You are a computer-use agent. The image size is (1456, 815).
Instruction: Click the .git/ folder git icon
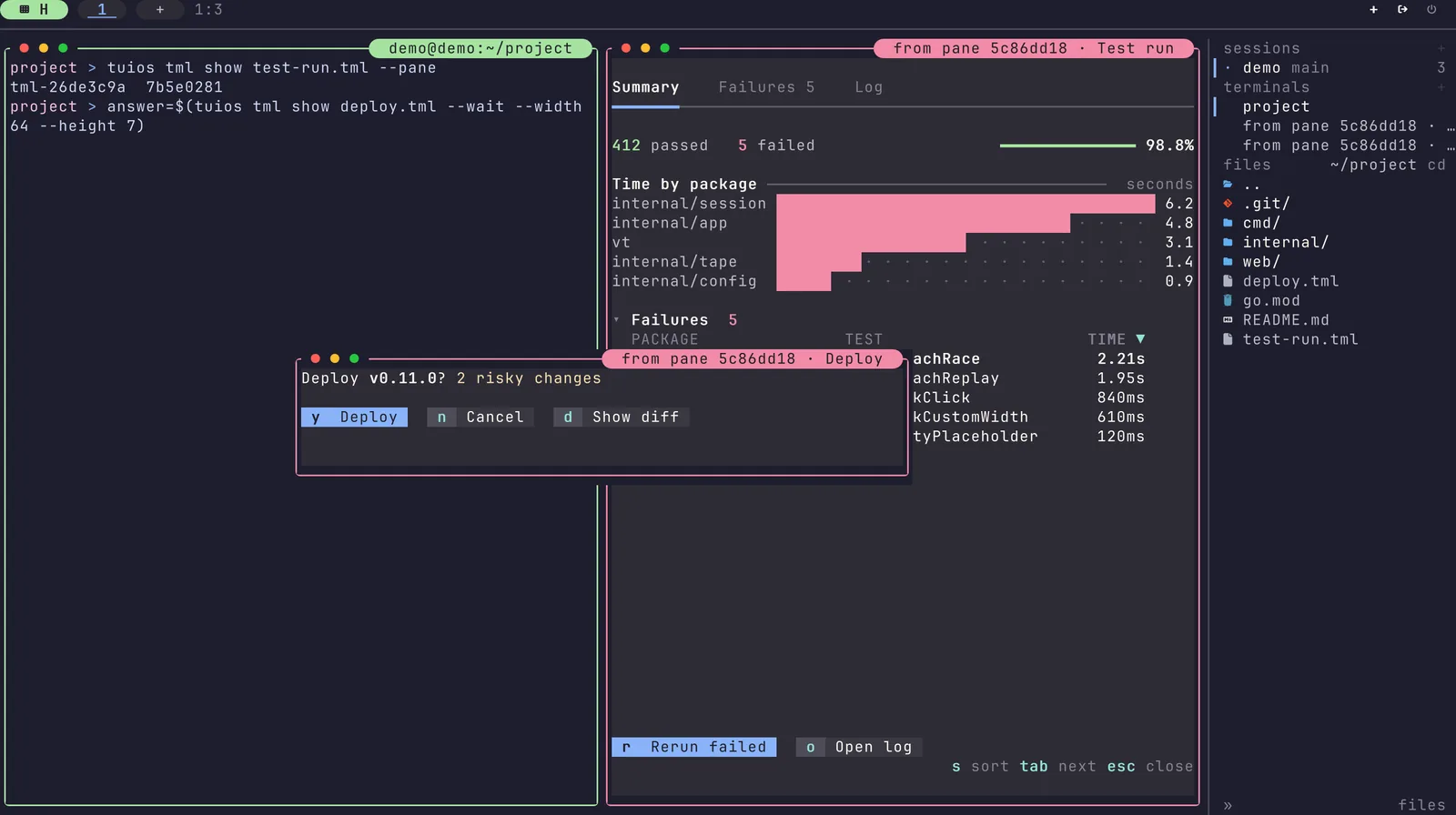(x=1228, y=204)
